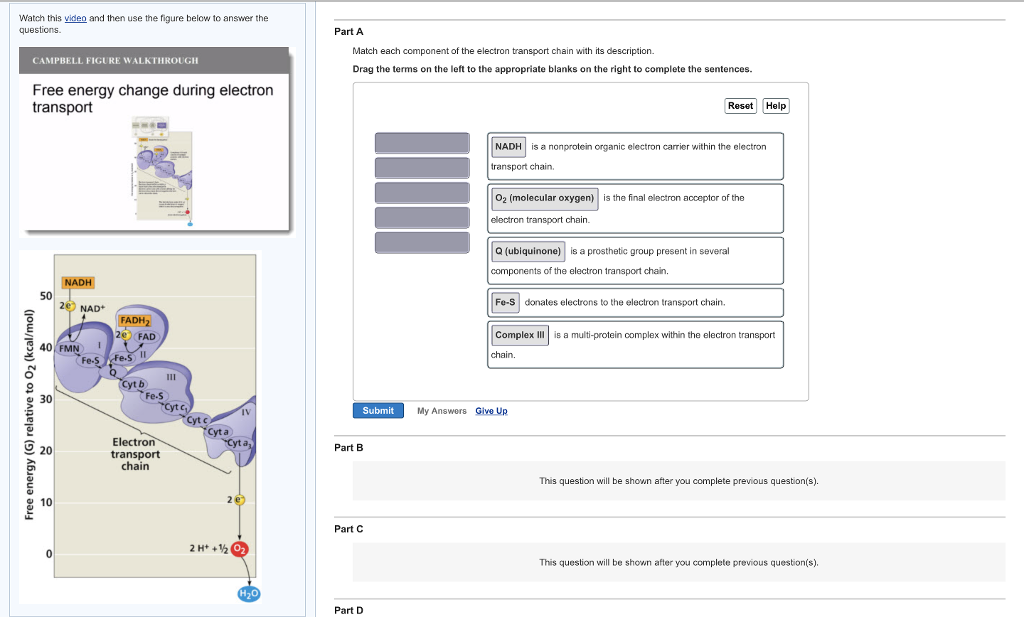Screen dimensions: 1024x617
Task: Click the 'Free energy change during electron transport' title
Action: pos(153,99)
